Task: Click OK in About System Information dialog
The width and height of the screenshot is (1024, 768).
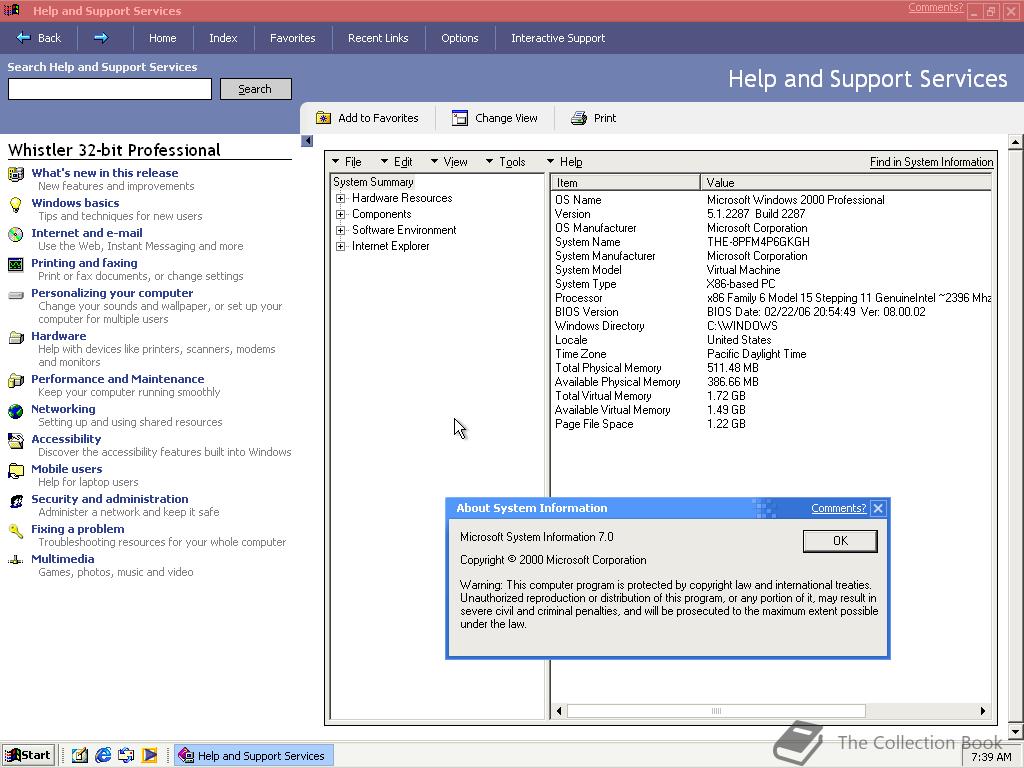Action: pyautogui.click(x=840, y=541)
